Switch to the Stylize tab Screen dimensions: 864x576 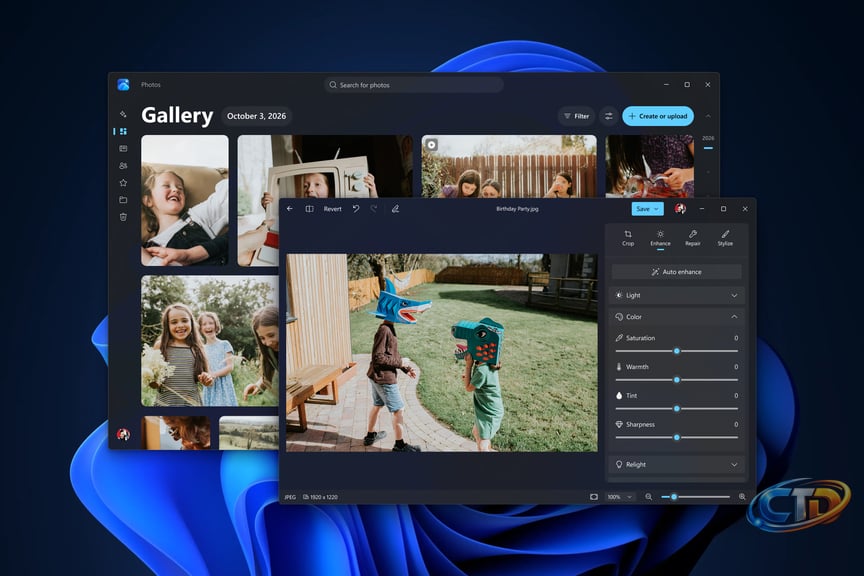pyautogui.click(x=725, y=238)
